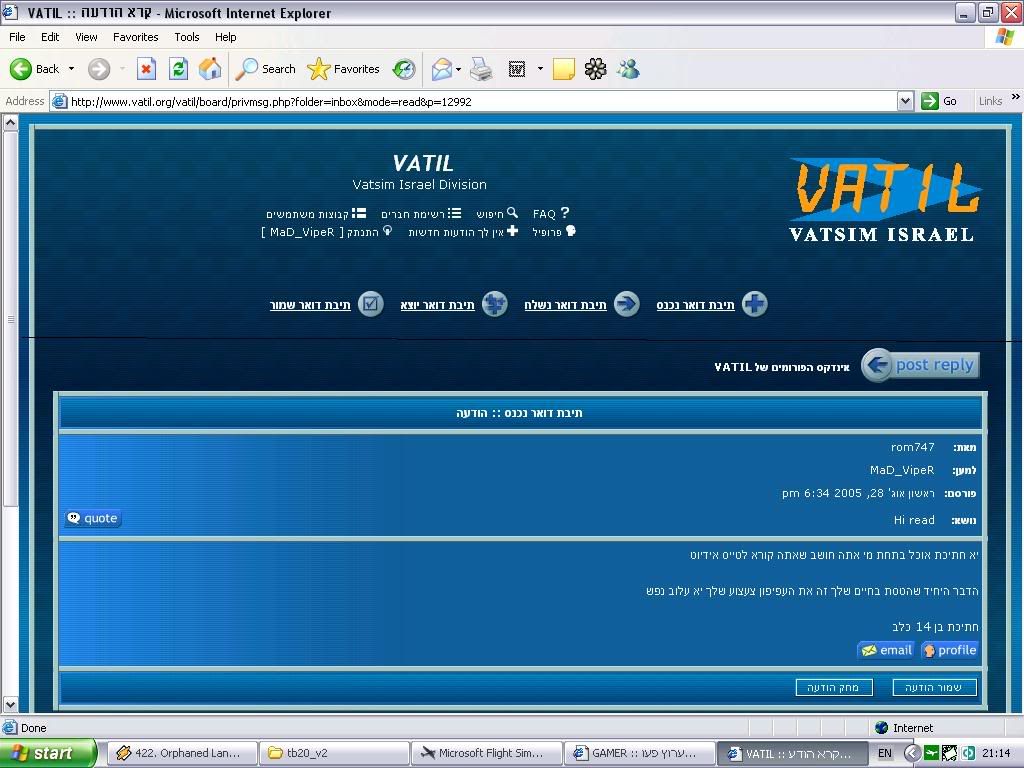This screenshot has height=768, width=1024.
Task: Open the File menu
Action: [17, 37]
